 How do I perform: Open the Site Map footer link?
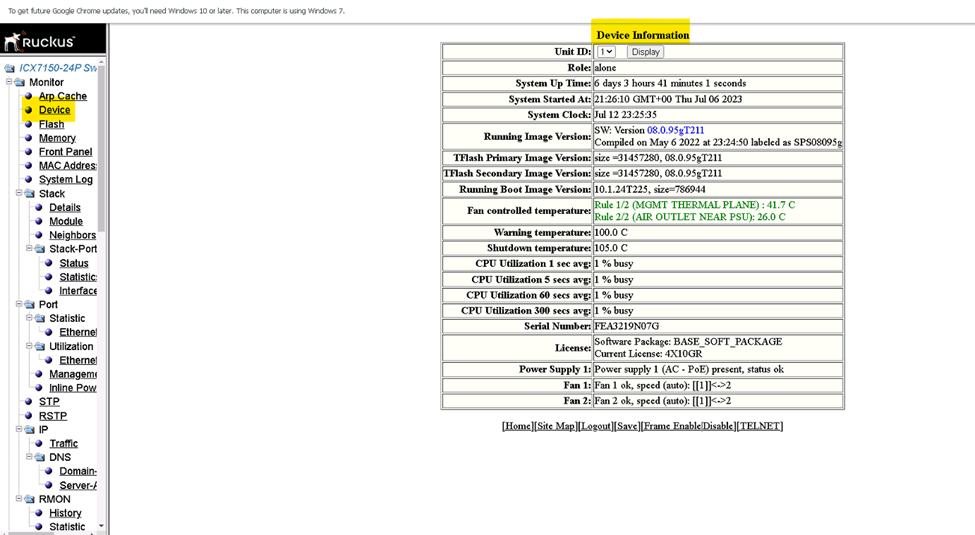point(555,426)
